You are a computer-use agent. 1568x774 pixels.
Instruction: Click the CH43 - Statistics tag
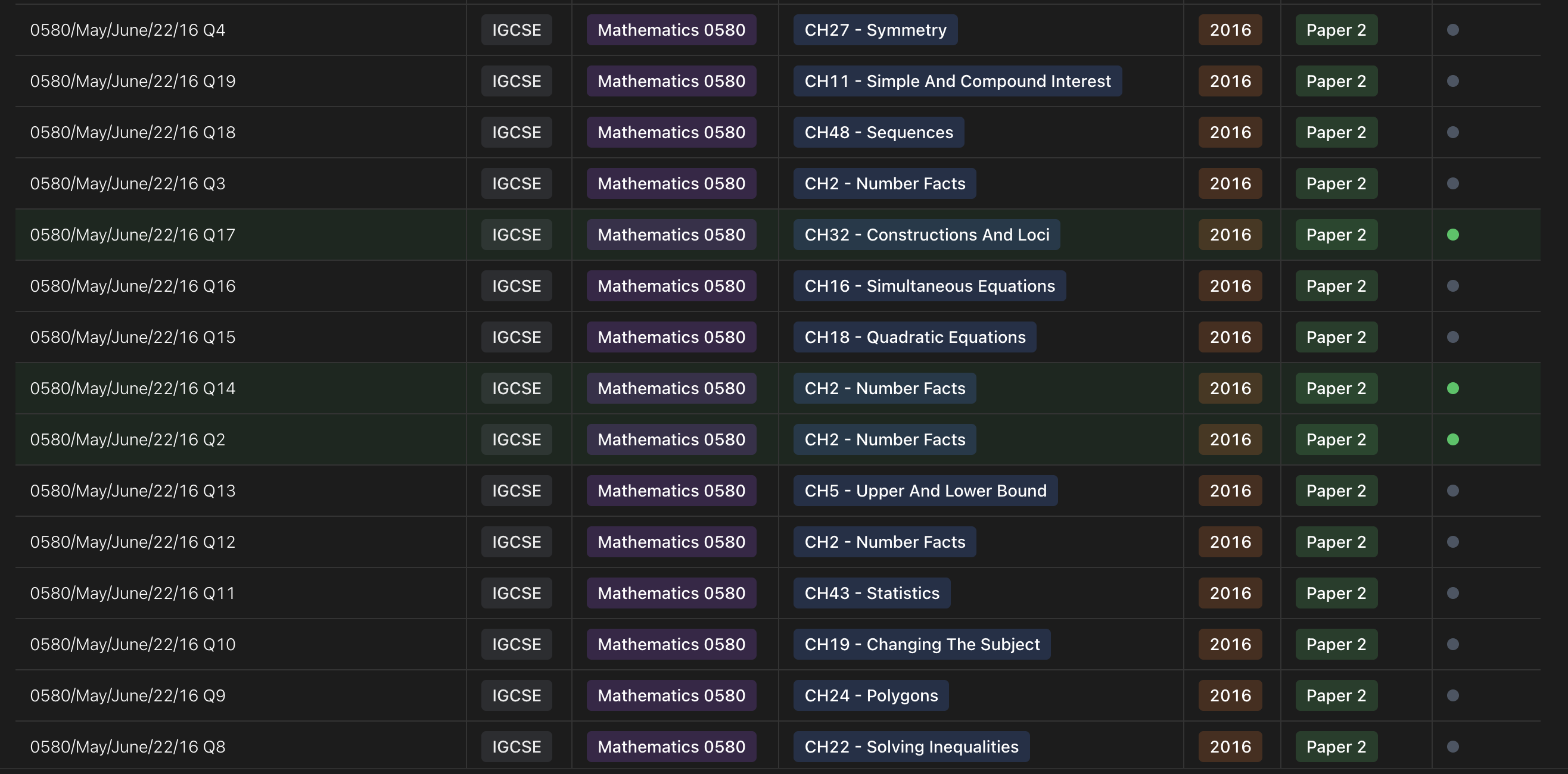(872, 592)
